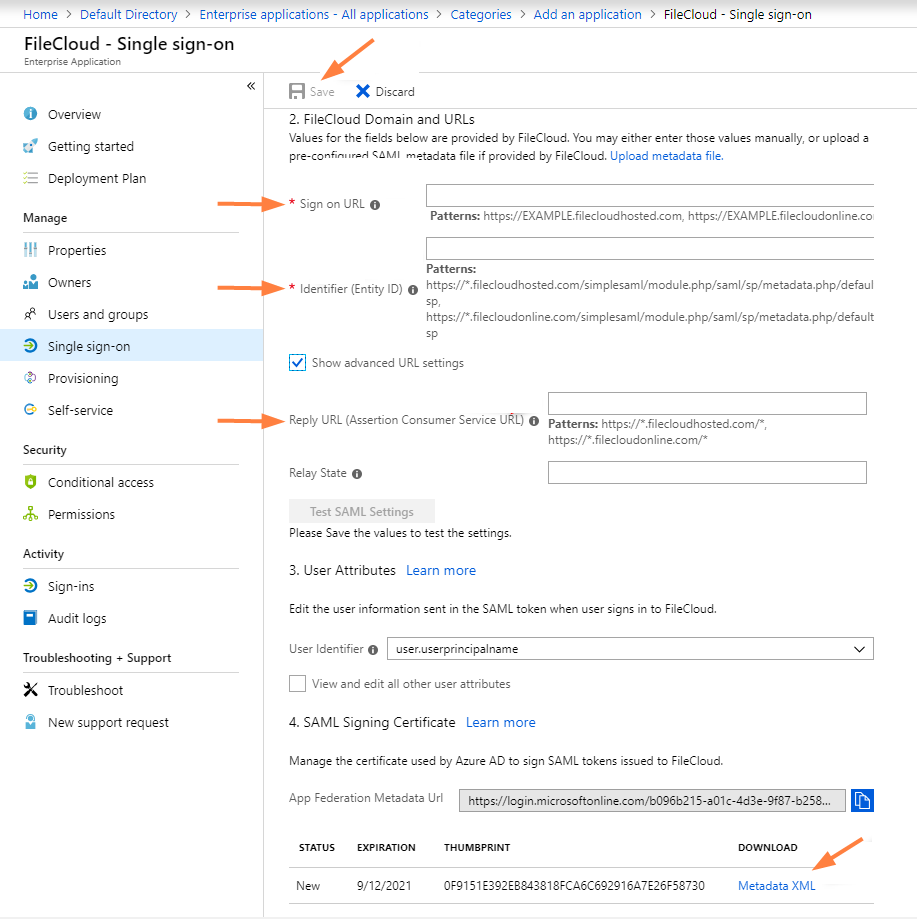
Task: Click the Discard X icon
Action: [x=363, y=91]
